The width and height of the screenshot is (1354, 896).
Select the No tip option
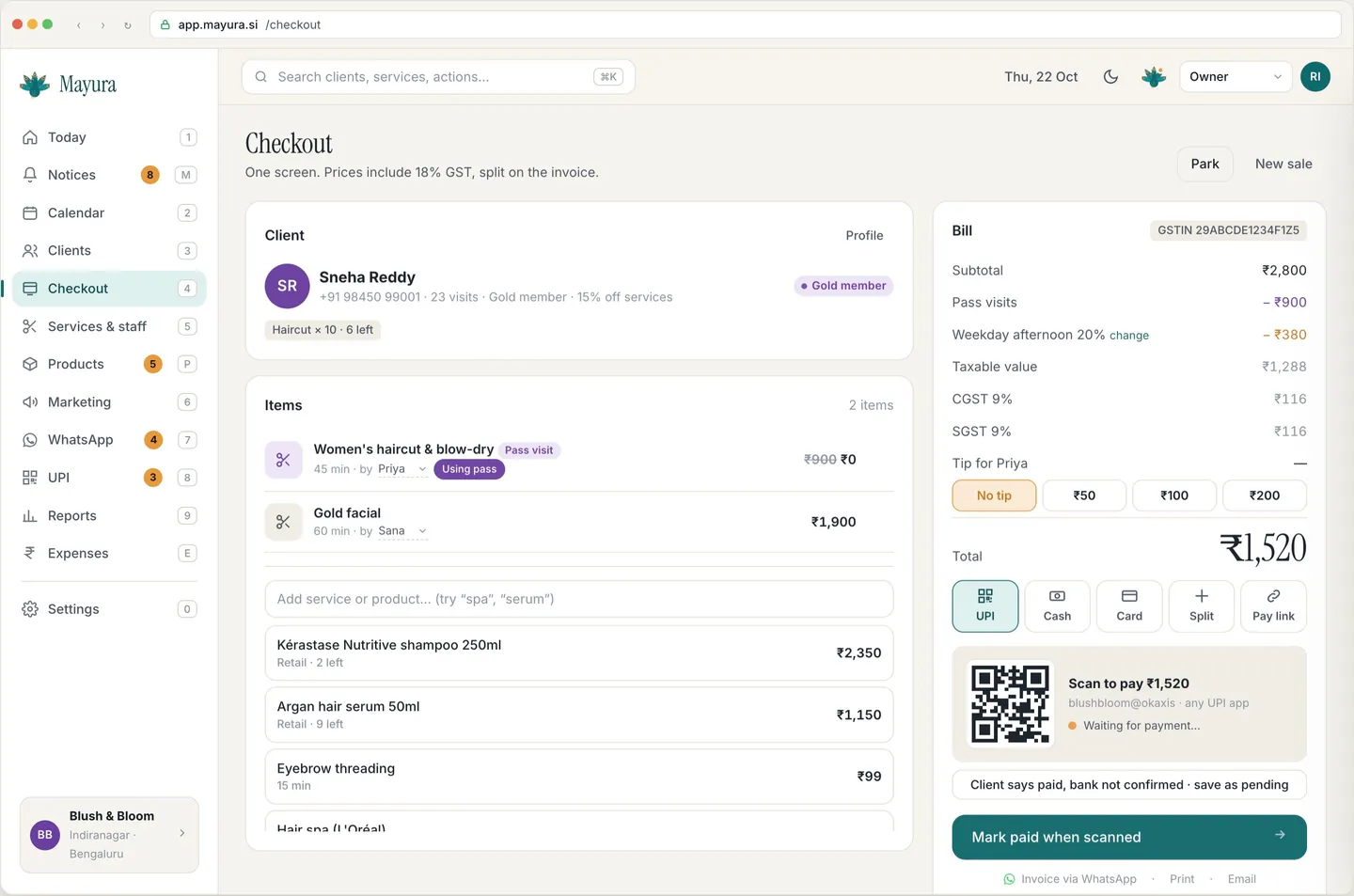(994, 495)
